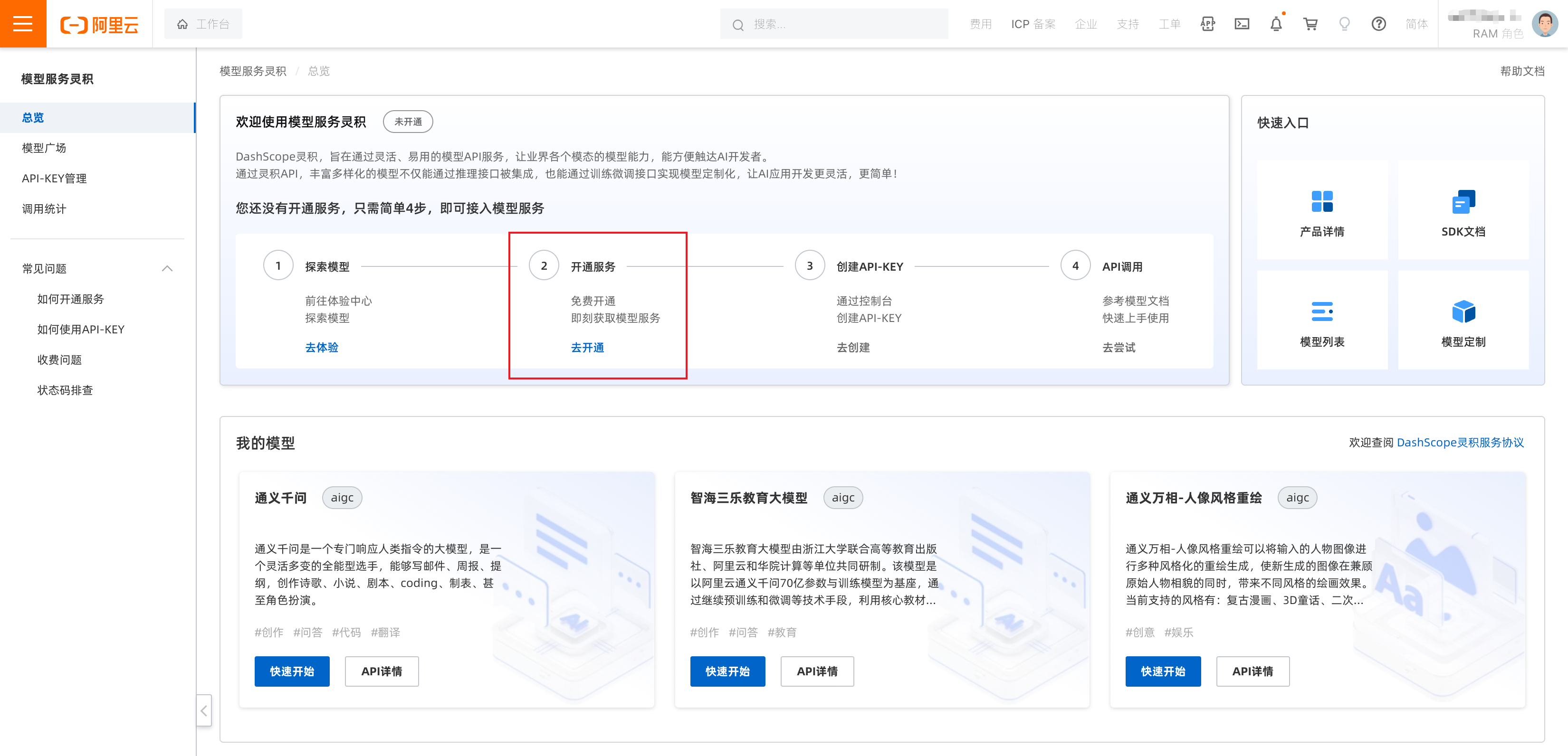The width and height of the screenshot is (1568, 756).
Task: Select 模型广场 in the sidebar
Action: [x=44, y=148]
